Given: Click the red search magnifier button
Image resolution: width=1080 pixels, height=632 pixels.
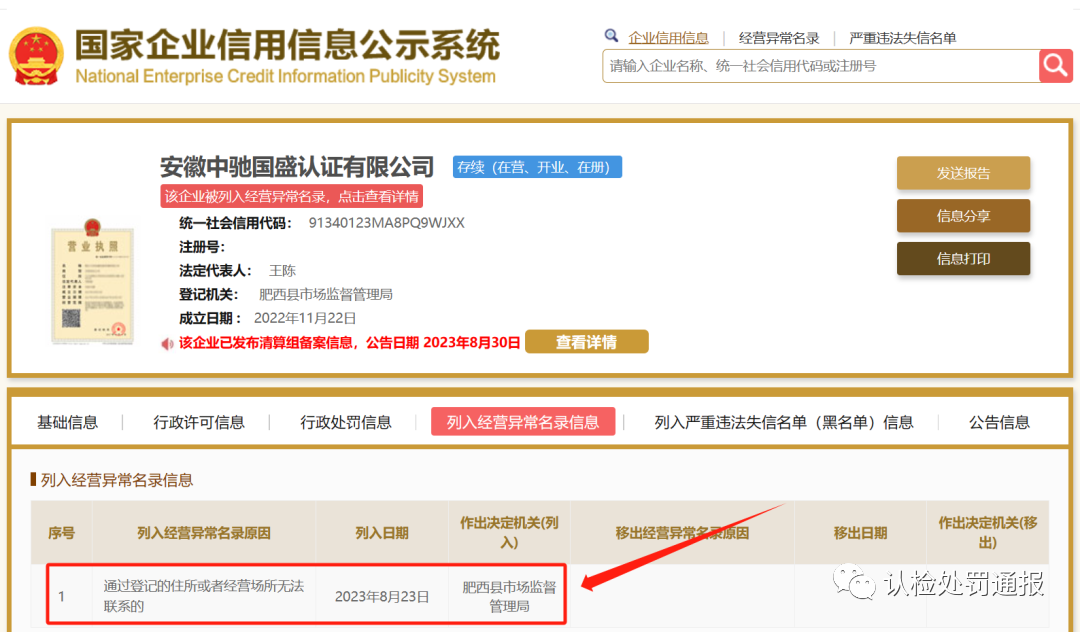Looking at the screenshot, I should coord(1055,66).
